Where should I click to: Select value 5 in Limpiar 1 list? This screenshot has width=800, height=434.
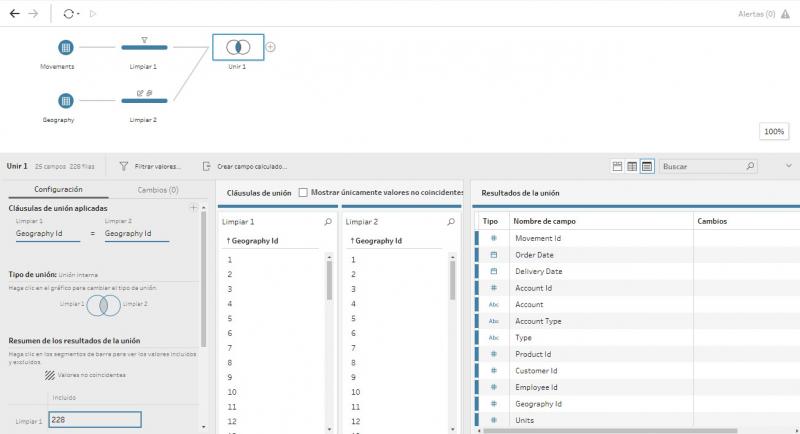point(230,319)
